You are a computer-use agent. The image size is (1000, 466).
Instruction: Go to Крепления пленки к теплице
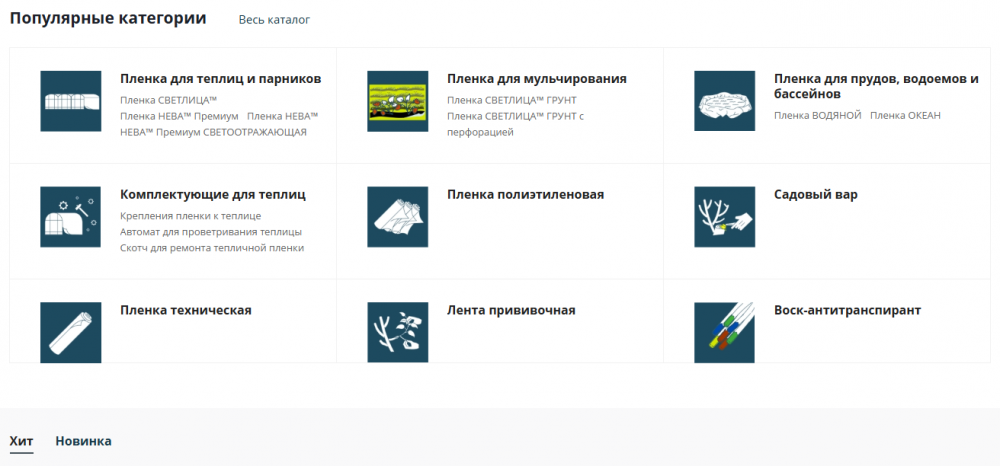pos(190,216)
